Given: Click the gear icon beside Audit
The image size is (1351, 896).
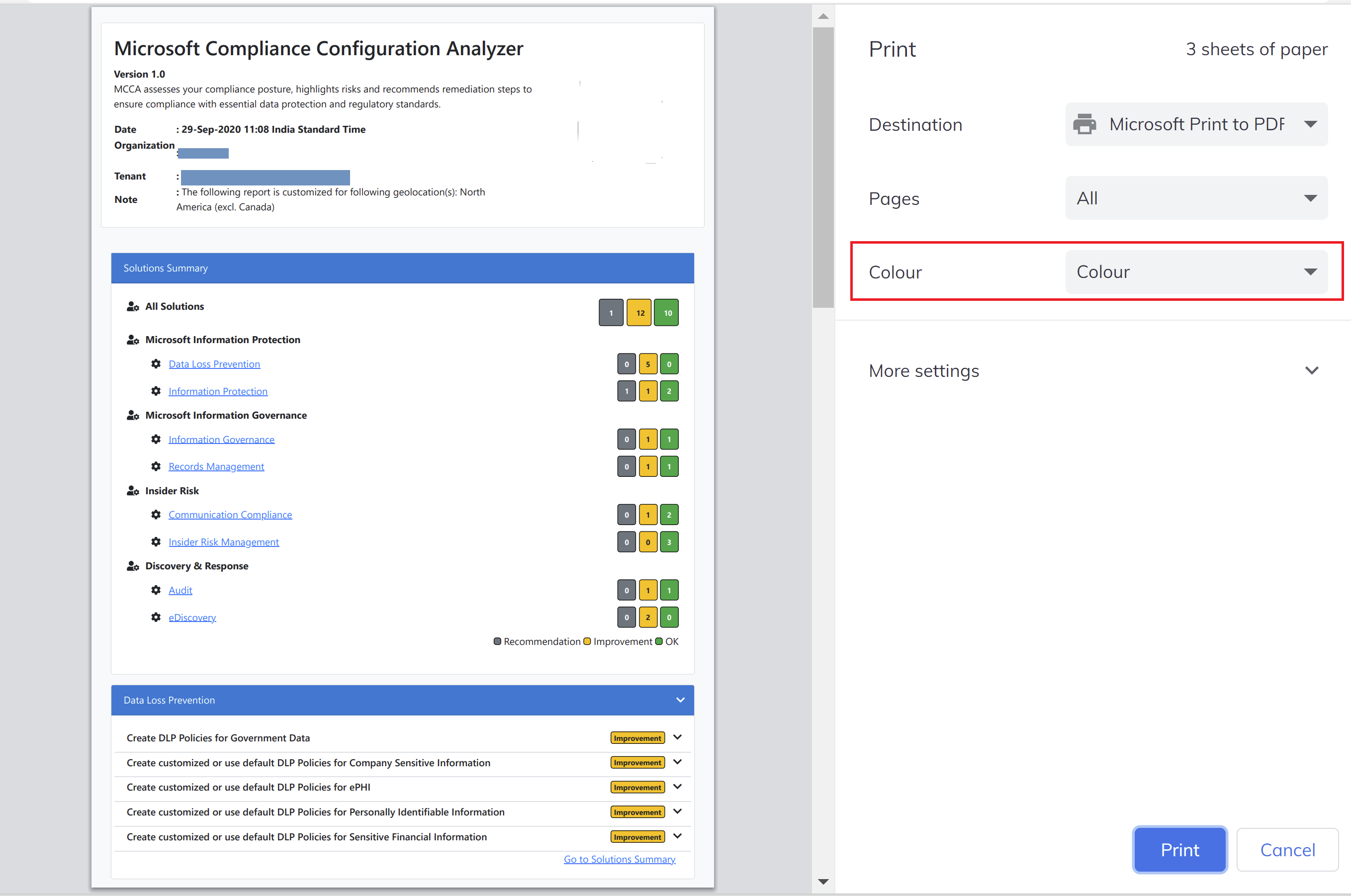Looking at the screenshot, I should [156, 590].
